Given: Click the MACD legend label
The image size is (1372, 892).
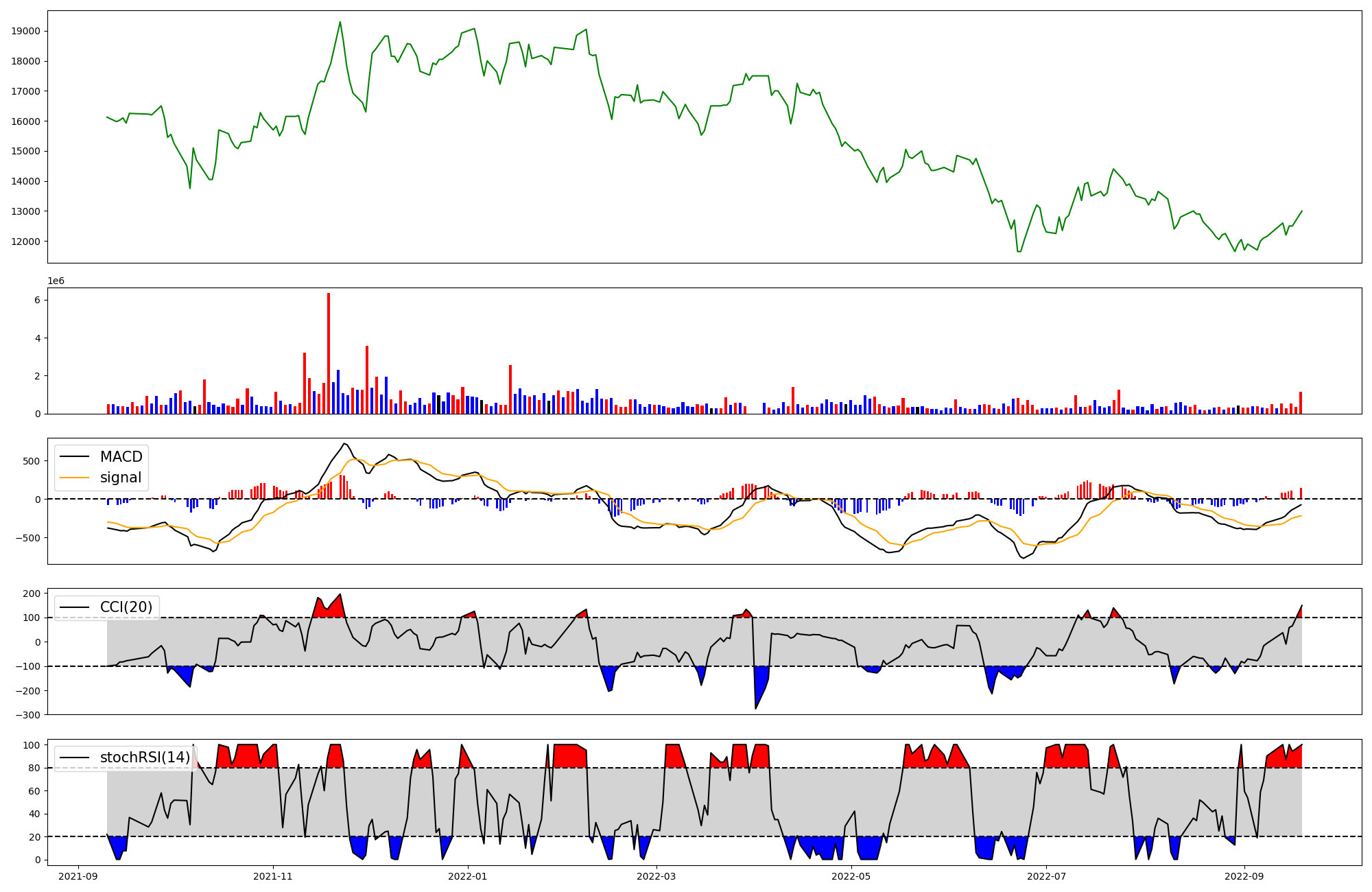Looking at the screenshot, I should (121, 457).
